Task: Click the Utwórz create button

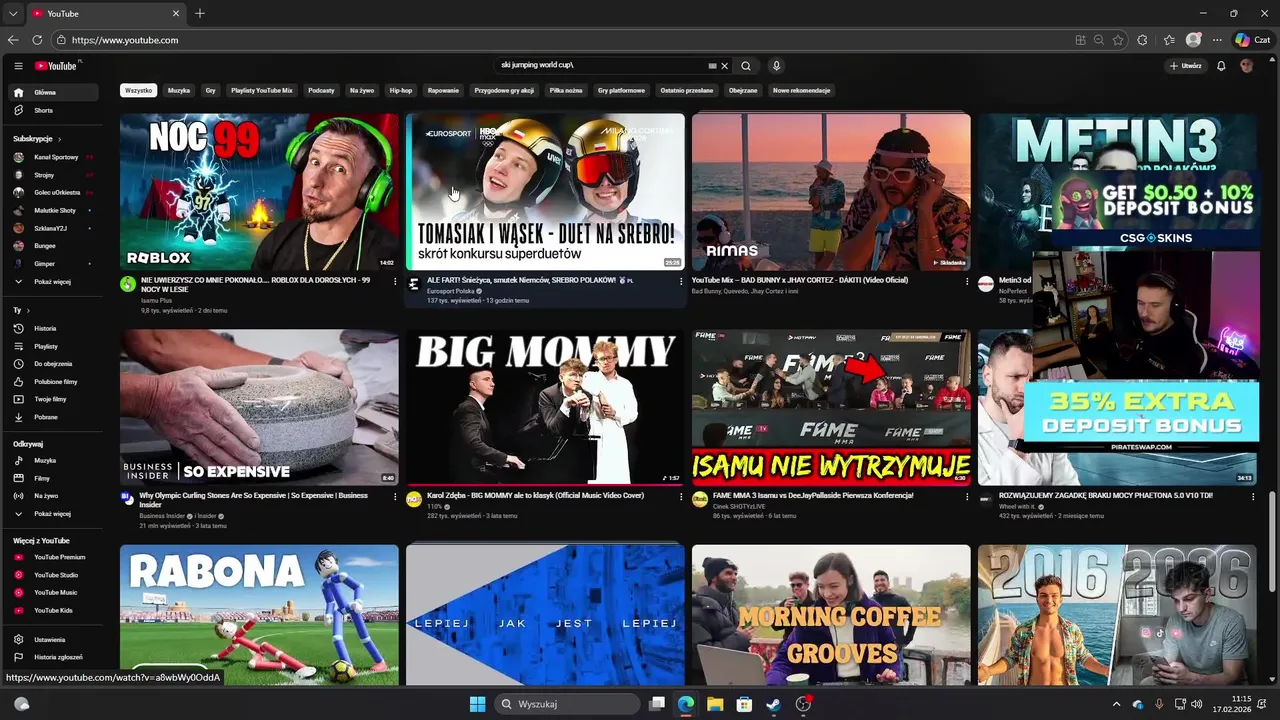Action: (1185, 66)
